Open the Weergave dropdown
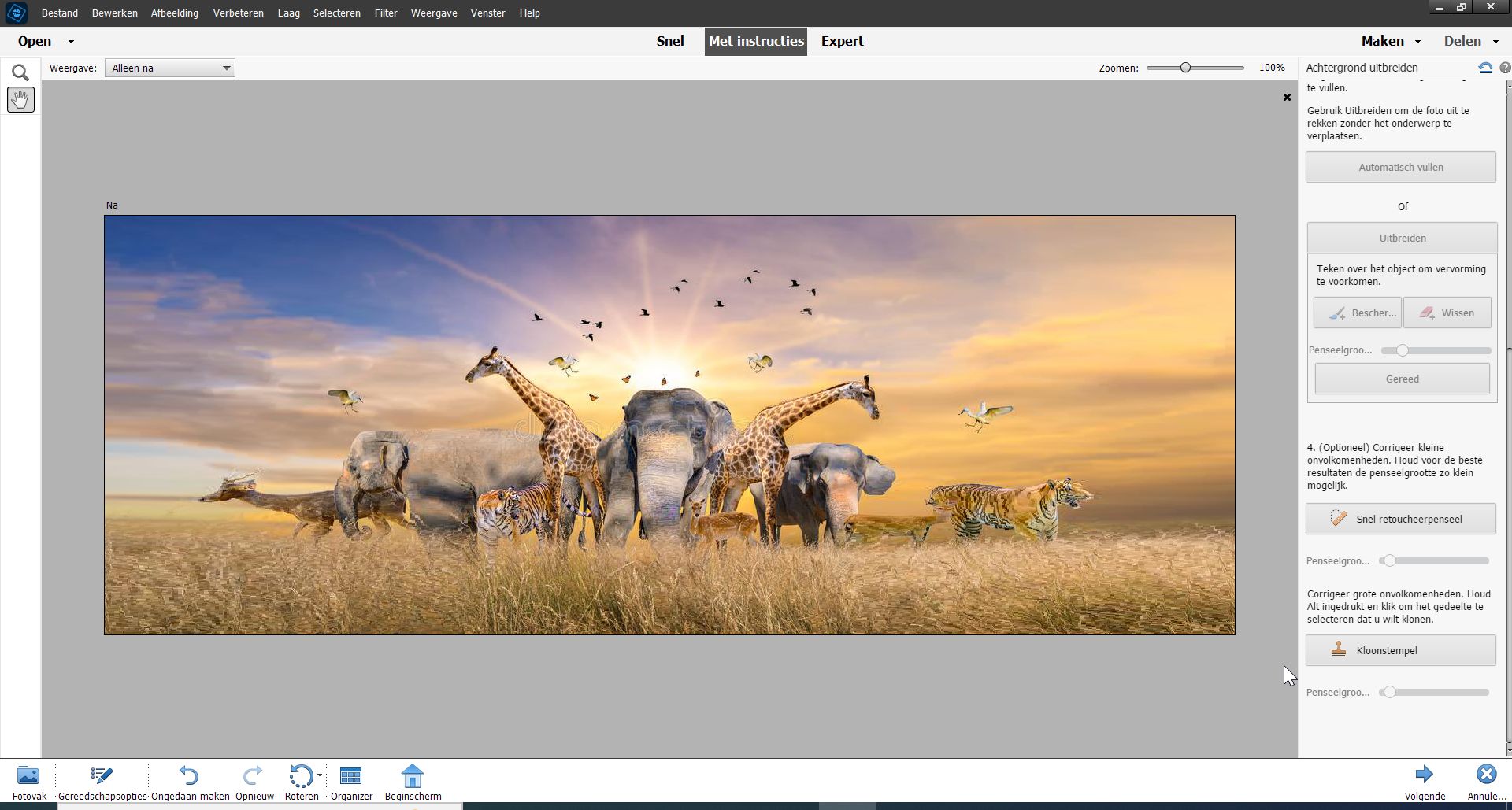 tap(170, 68)
